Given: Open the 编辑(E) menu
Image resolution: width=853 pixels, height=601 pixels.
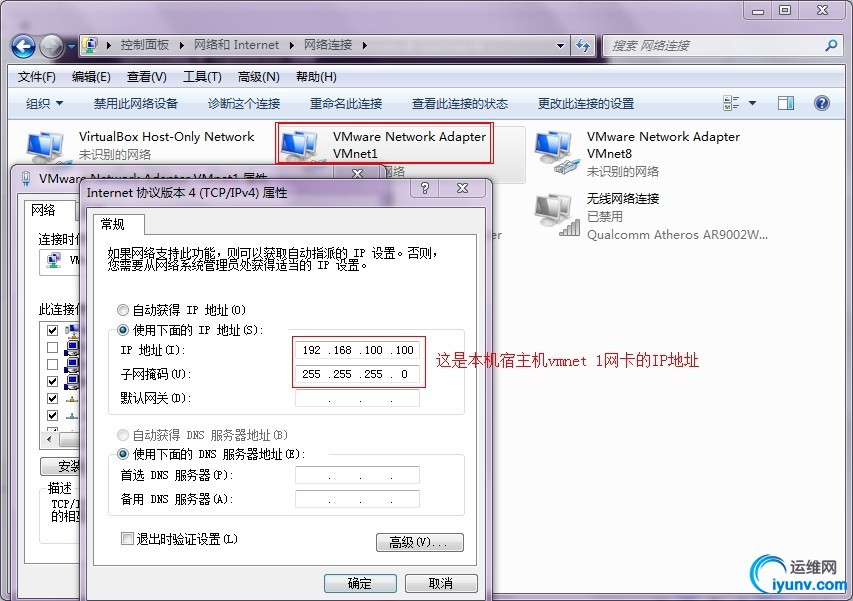Looking at the screenshot, I should tap(91, 77).
